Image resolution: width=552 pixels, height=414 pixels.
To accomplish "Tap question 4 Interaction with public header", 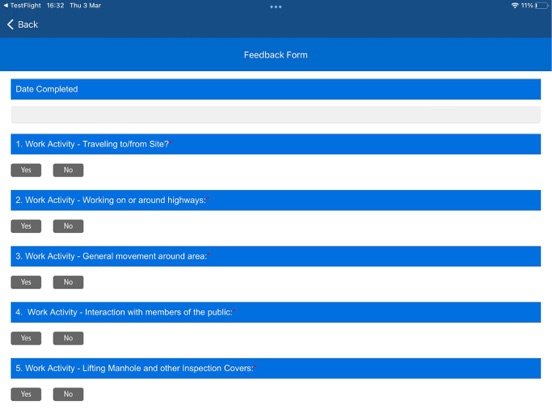I will click(276, 312).
